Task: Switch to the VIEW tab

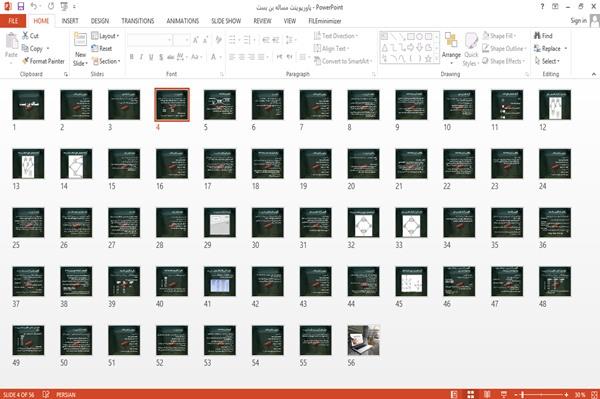Action: (x=290, y=21)
